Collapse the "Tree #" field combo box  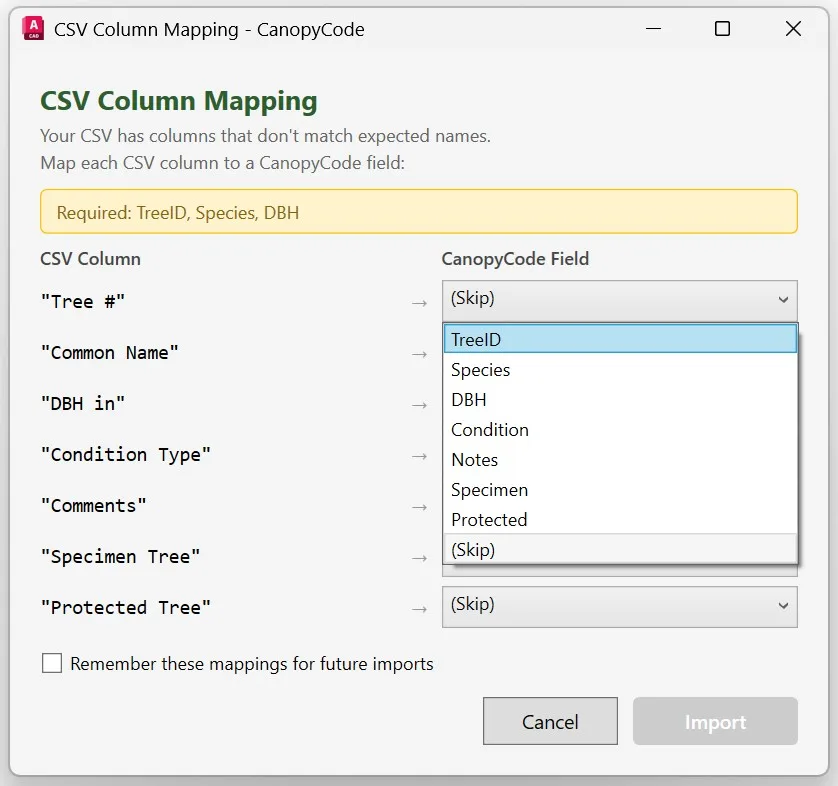(620, 300)
